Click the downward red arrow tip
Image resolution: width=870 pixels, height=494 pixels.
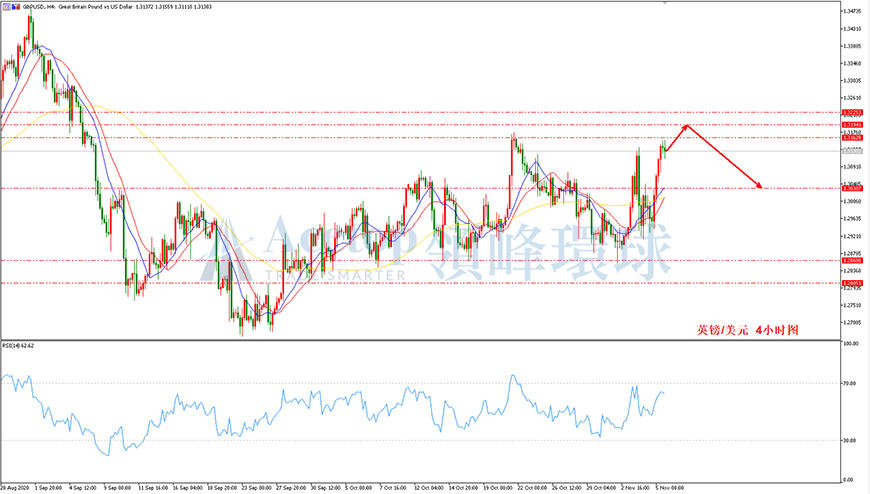pyautogui.click(x=759, y=186)
